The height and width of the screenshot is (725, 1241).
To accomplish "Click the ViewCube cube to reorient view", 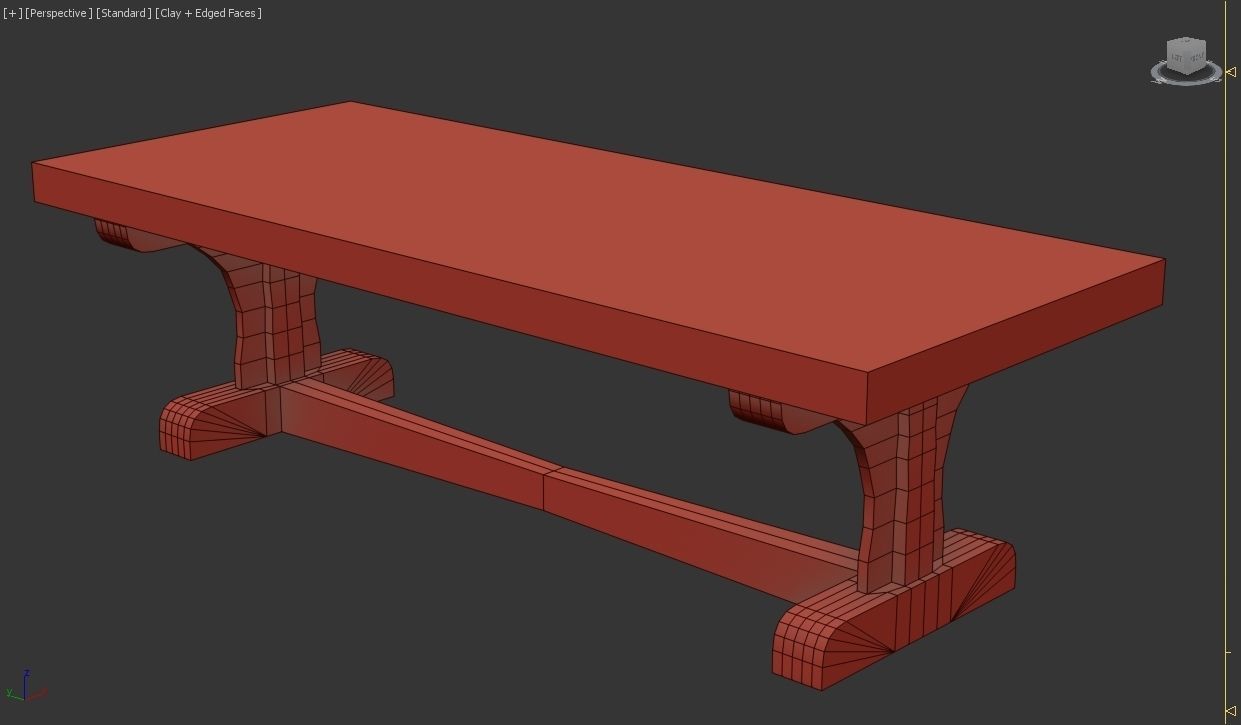I will tap(1186, 56).
